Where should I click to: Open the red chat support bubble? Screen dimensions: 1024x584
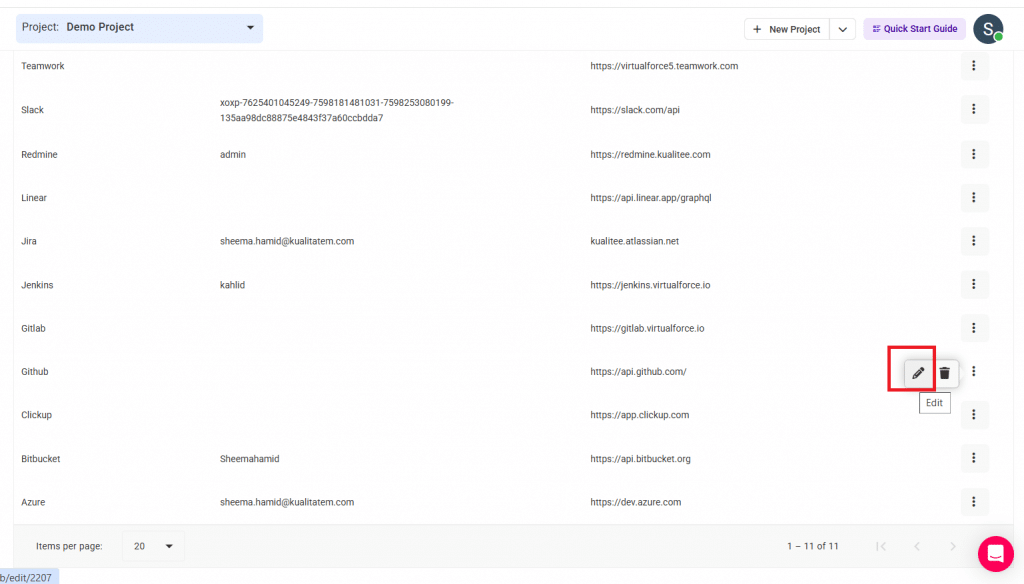pyautogui.click(x=995, y=554)
